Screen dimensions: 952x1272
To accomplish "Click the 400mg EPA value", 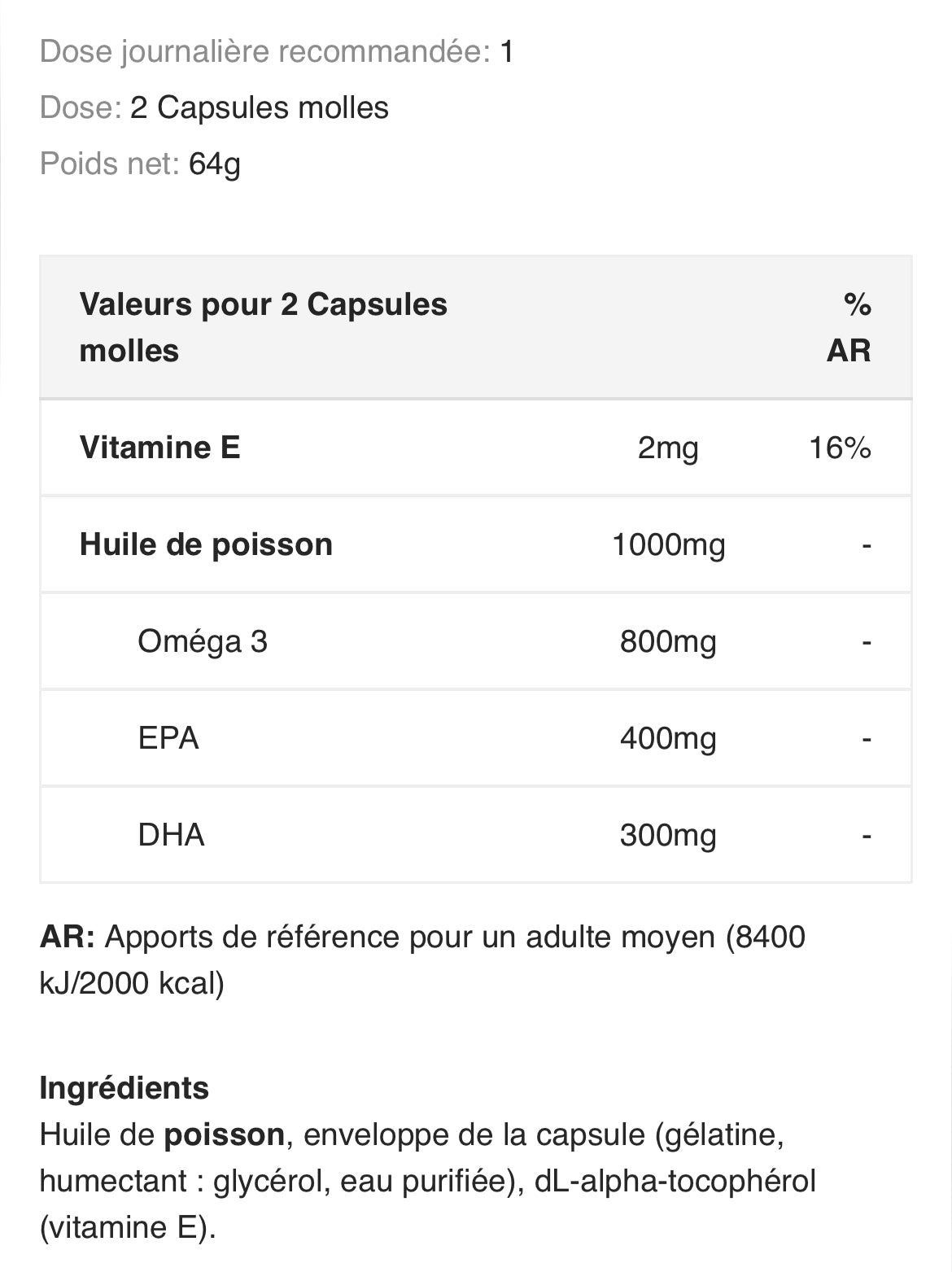I will 668,738.
